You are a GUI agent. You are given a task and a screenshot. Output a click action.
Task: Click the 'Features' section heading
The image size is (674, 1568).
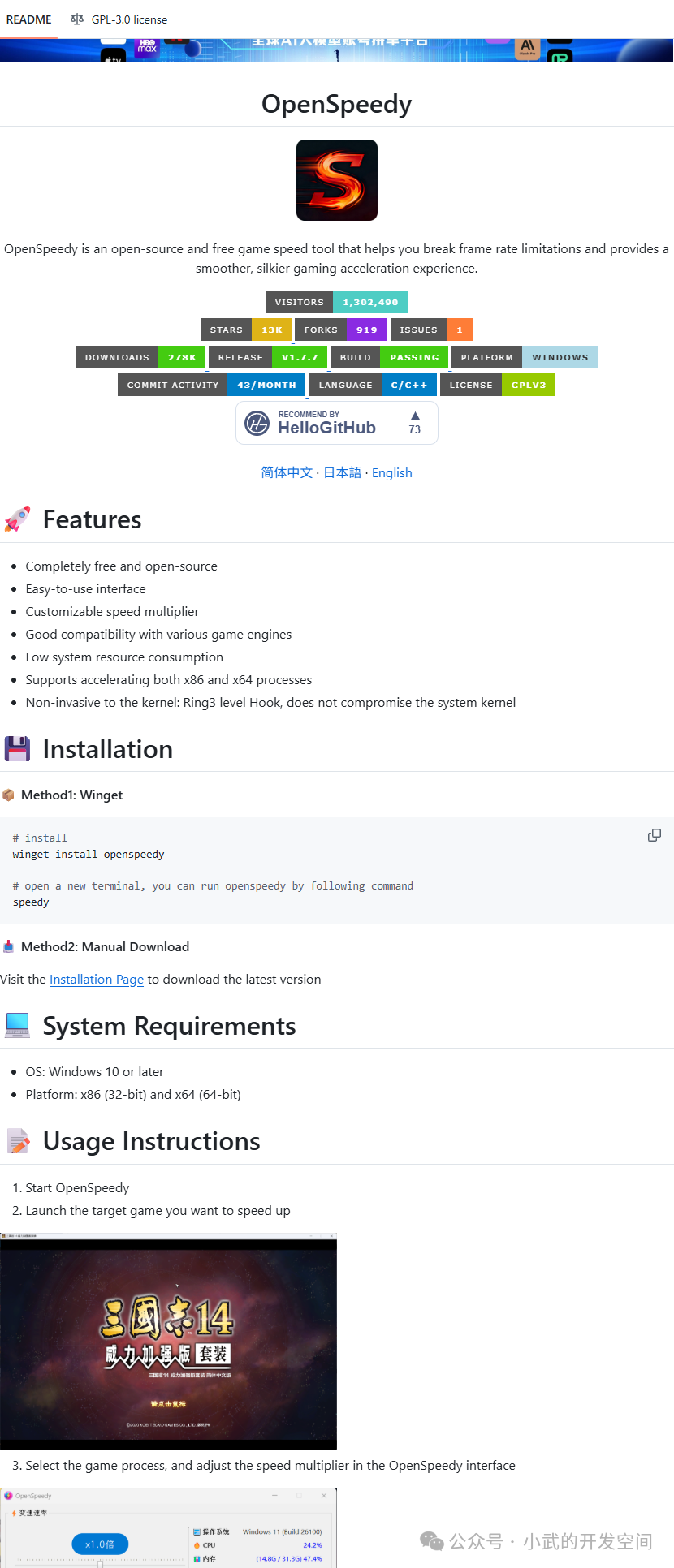point(92,519)
